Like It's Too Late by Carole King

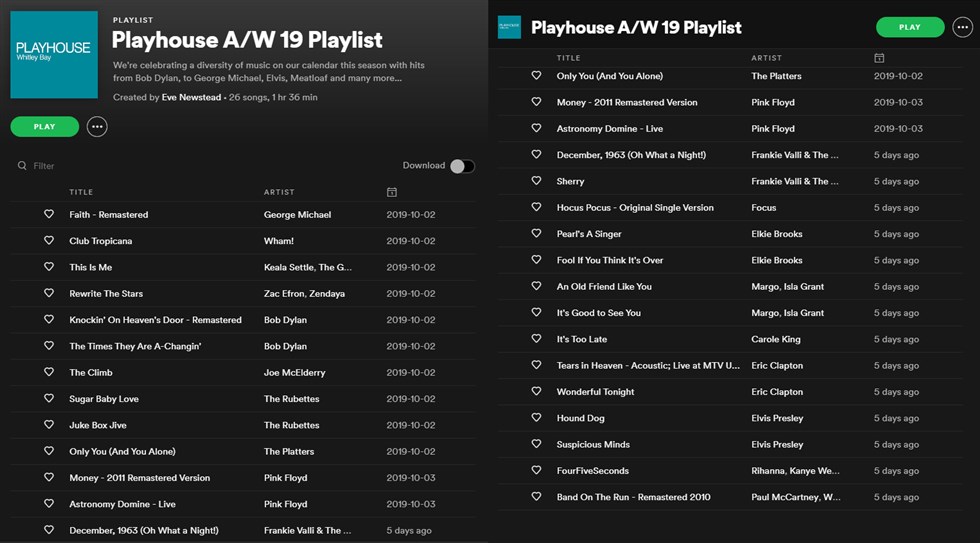(536, 338)
